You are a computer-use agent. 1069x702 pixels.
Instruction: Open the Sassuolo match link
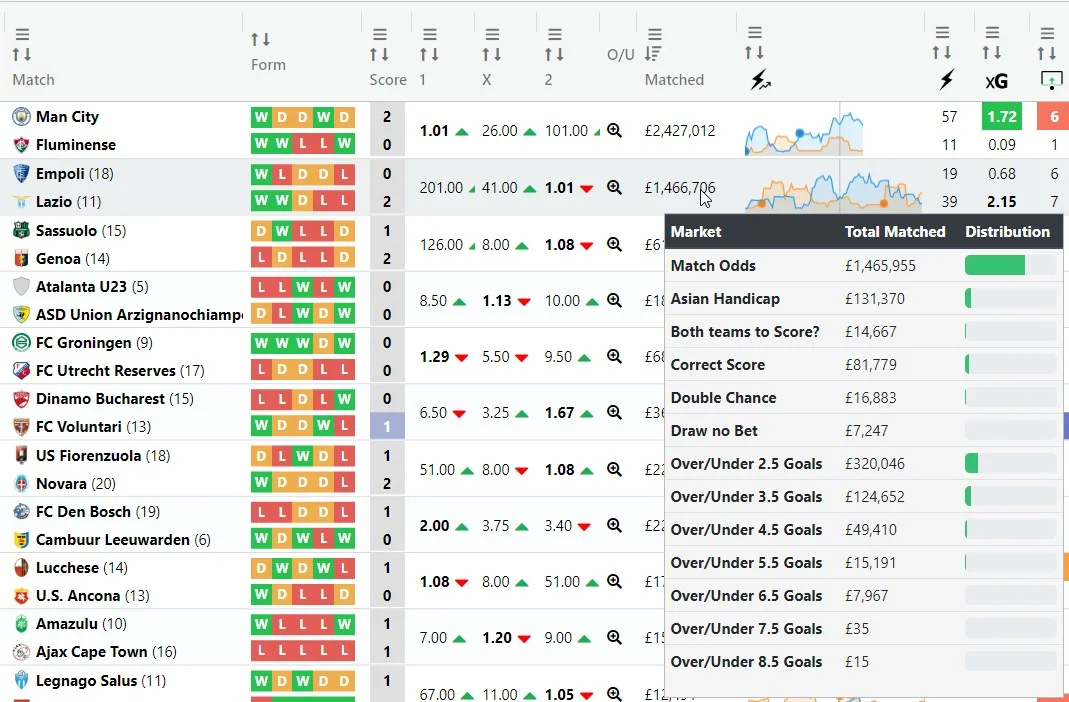(66, 231)
